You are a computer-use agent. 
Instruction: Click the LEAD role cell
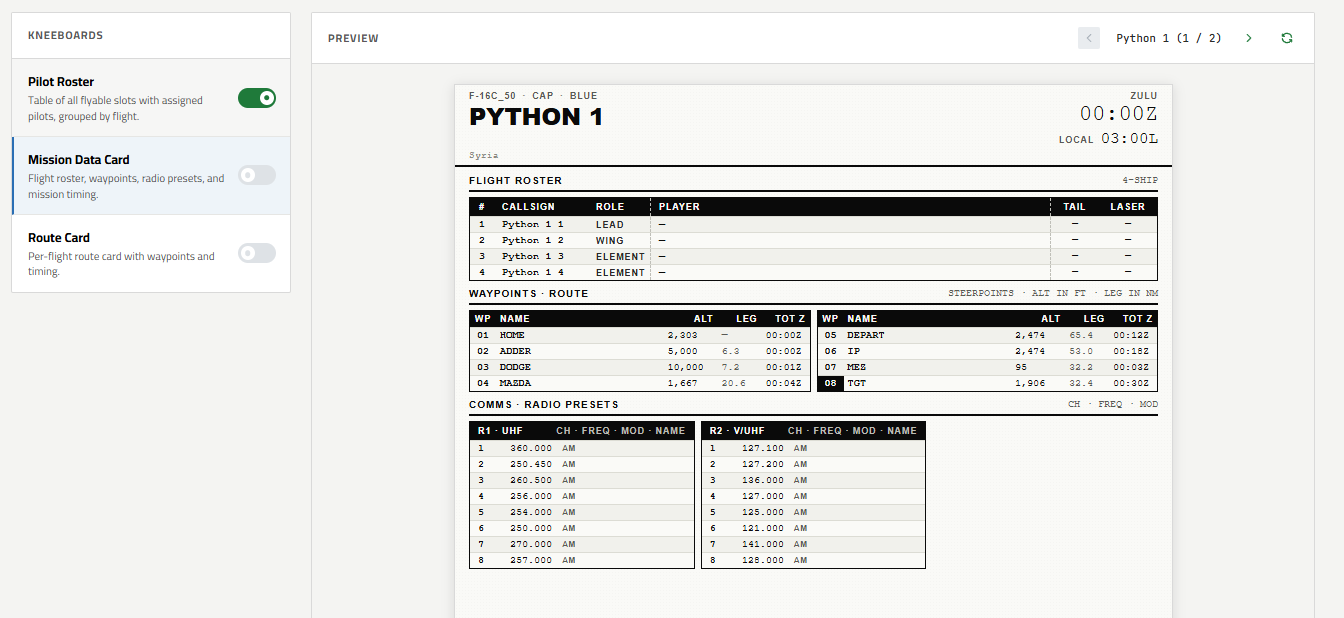pyautogui.click(x=609, y=224)
